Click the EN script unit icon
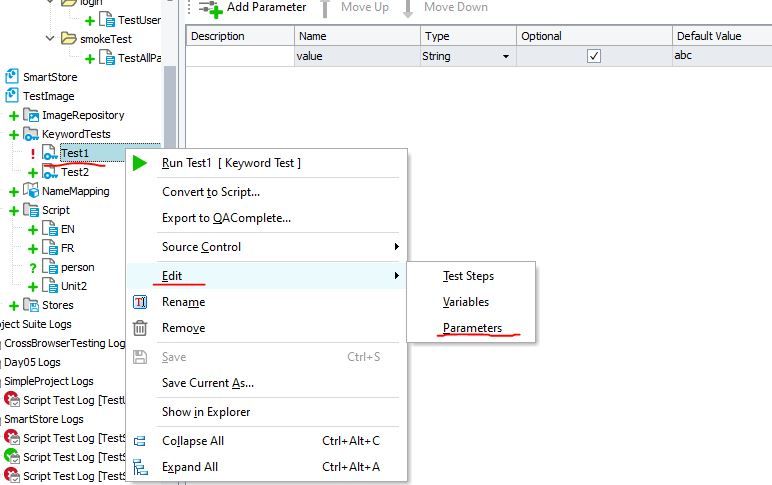The image size is (772, 485). [x=50, y=229]
